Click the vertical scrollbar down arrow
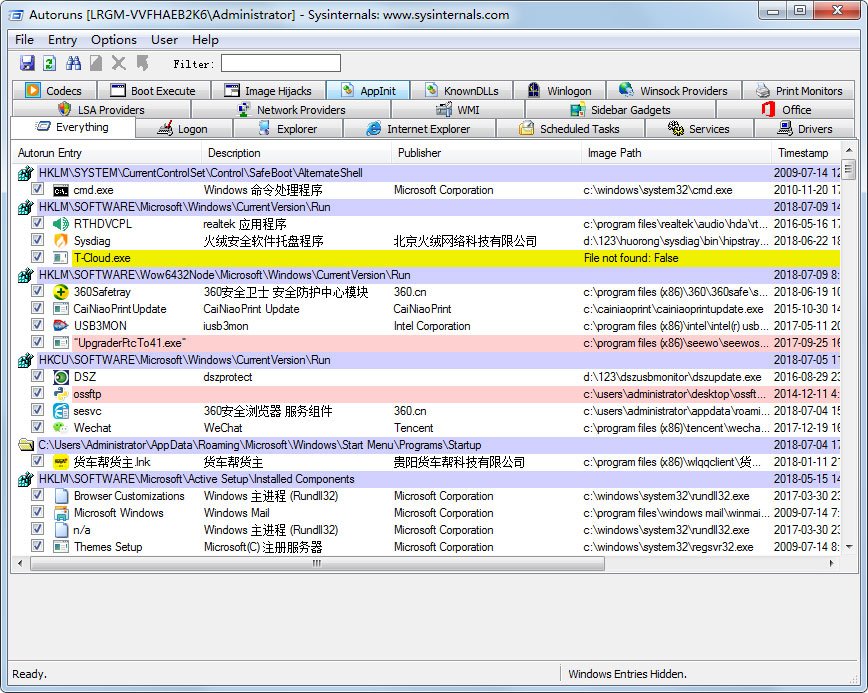 click(849, 548)
